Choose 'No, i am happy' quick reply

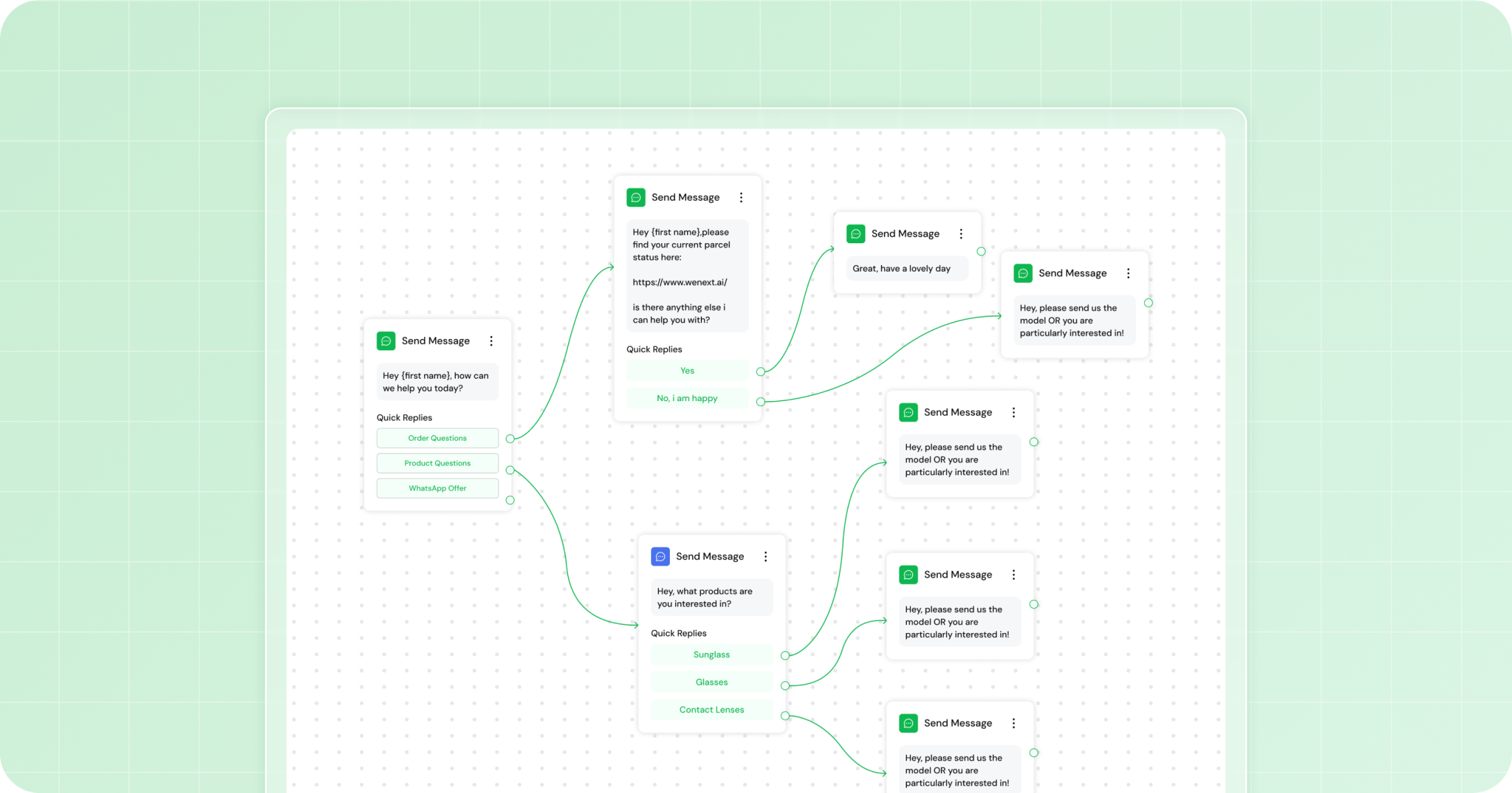[687, 398]
